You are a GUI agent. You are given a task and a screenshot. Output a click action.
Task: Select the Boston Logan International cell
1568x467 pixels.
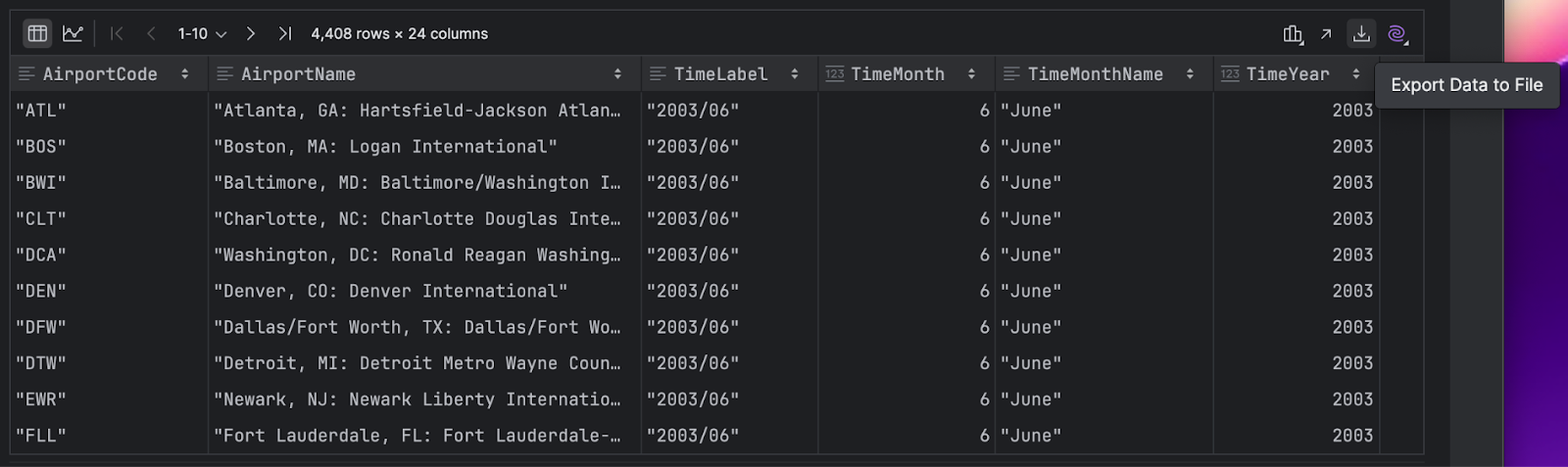click(385, 147)
